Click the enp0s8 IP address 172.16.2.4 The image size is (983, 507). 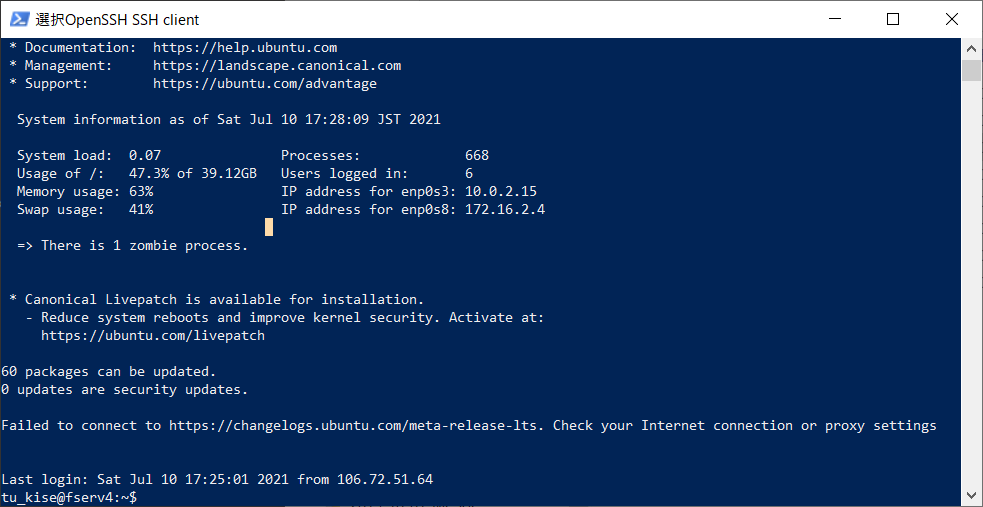point(505,210)
